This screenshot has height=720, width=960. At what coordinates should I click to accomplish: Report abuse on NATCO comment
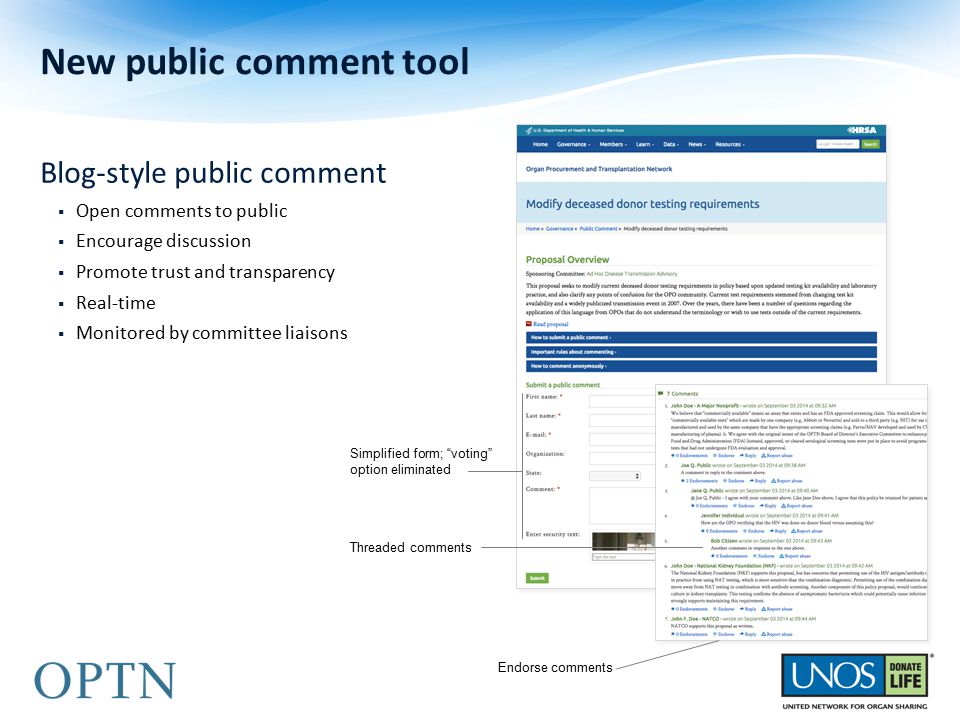click(777, 634)
